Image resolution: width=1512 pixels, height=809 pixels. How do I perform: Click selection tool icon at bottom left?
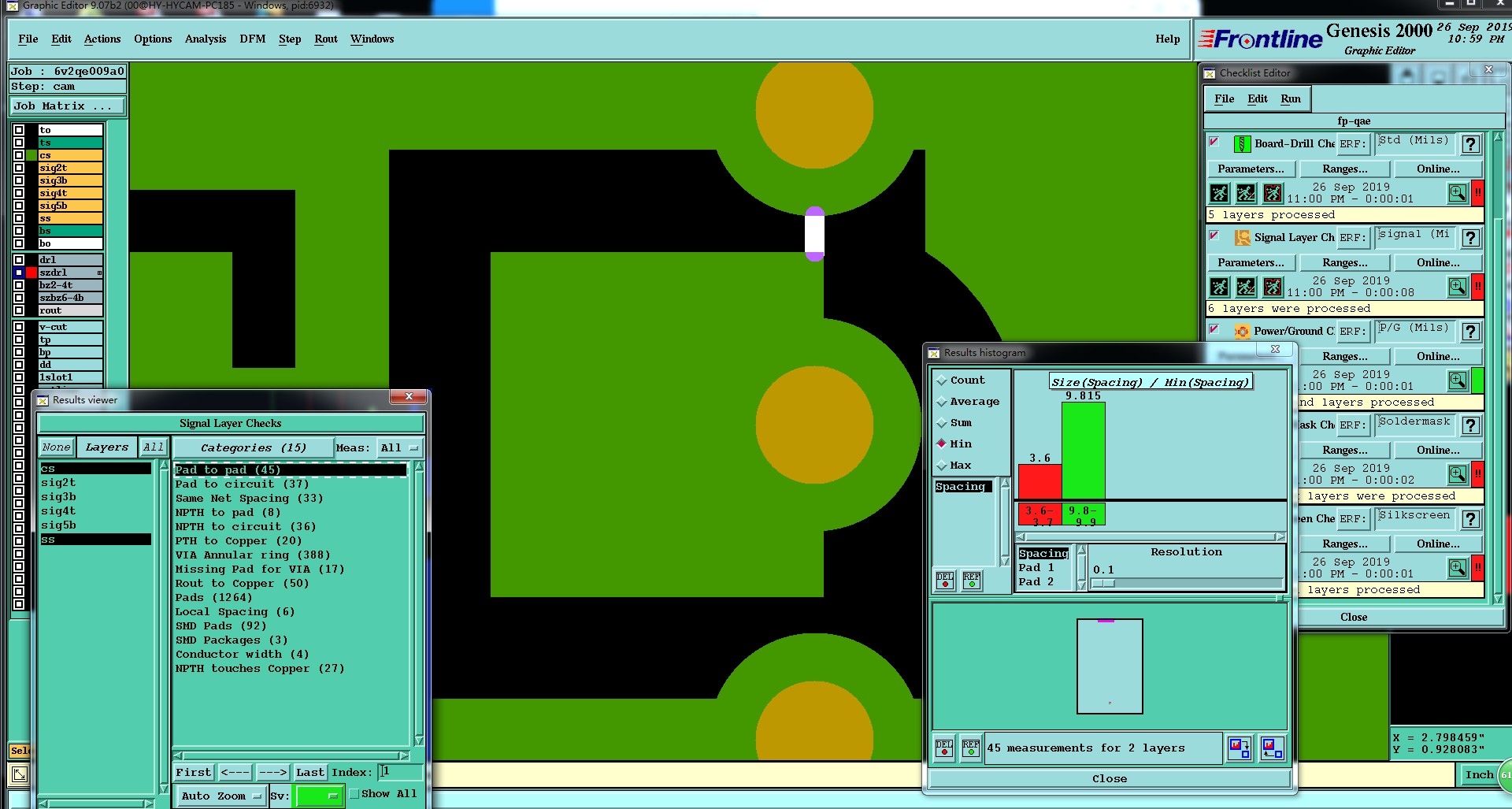point(20,774)
